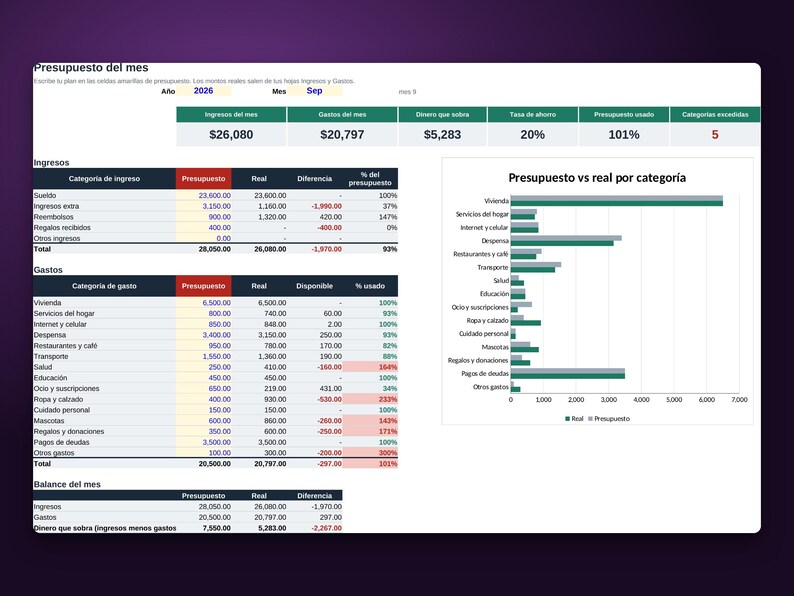Click the Regalos recibidos budget cell 400.00
The height and width of the screenshot is (596, 794).
(x=204, y=227)
